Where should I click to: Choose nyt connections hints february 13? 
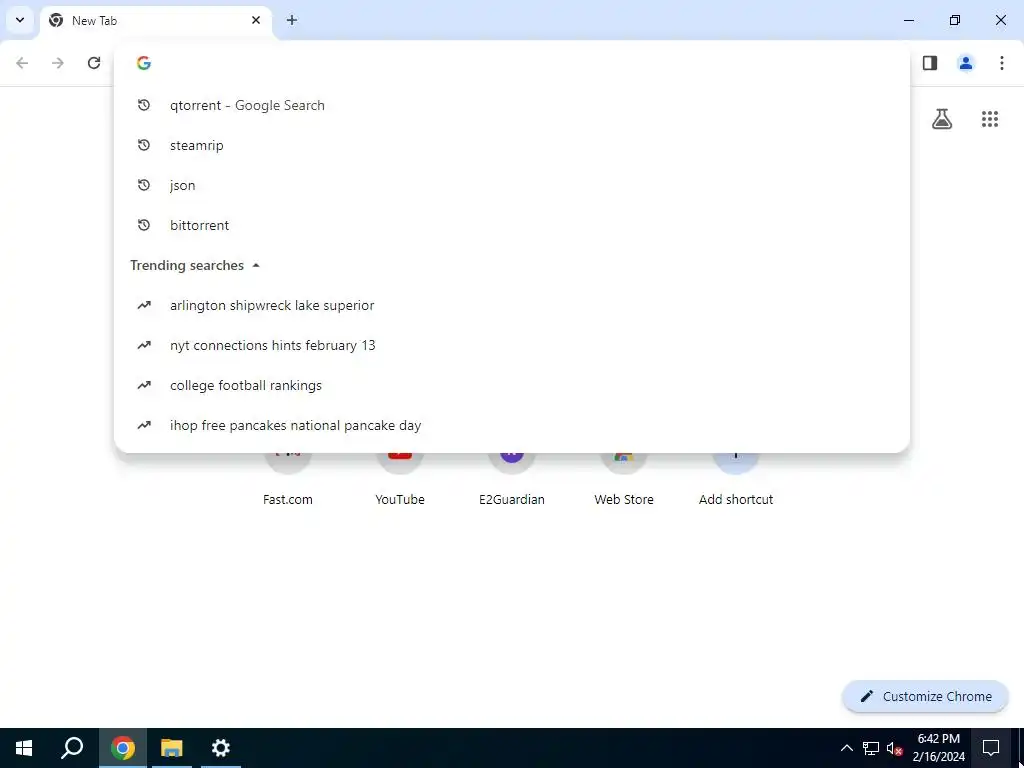[511, 345]
